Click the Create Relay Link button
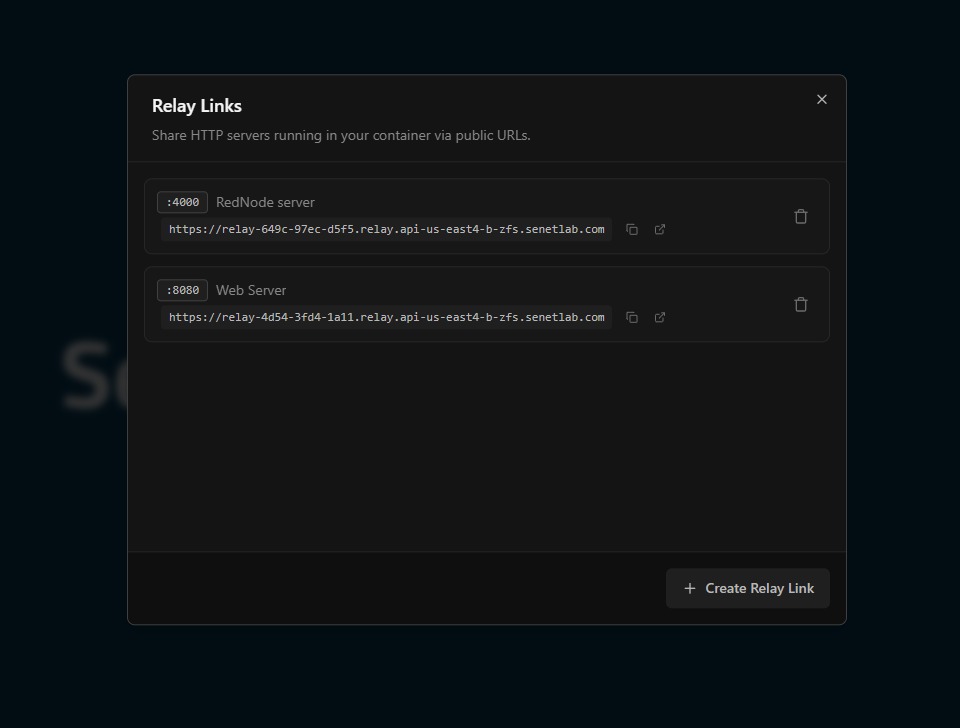960x728 pixels. [x=748, y=588]
